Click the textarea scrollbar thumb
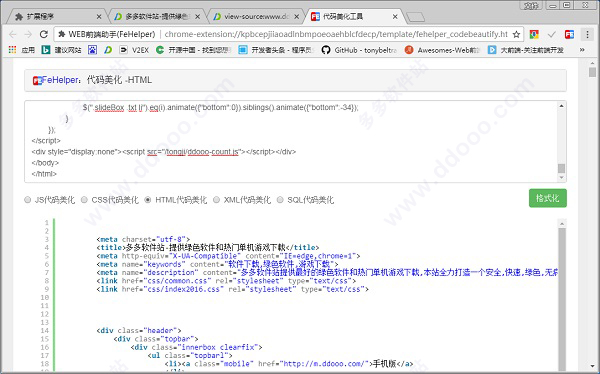The image size is (600, 374). 561,168
